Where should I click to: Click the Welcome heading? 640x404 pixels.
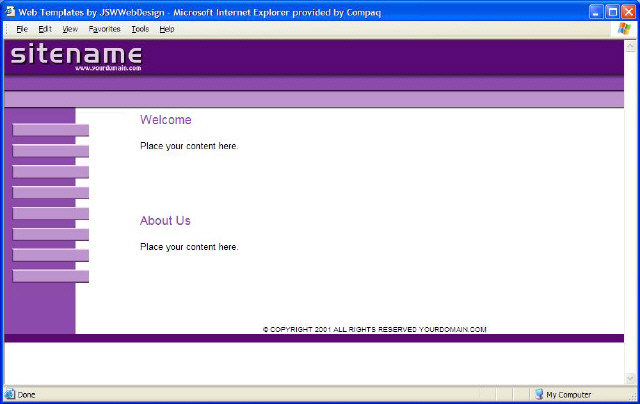[x=165, y=120]
